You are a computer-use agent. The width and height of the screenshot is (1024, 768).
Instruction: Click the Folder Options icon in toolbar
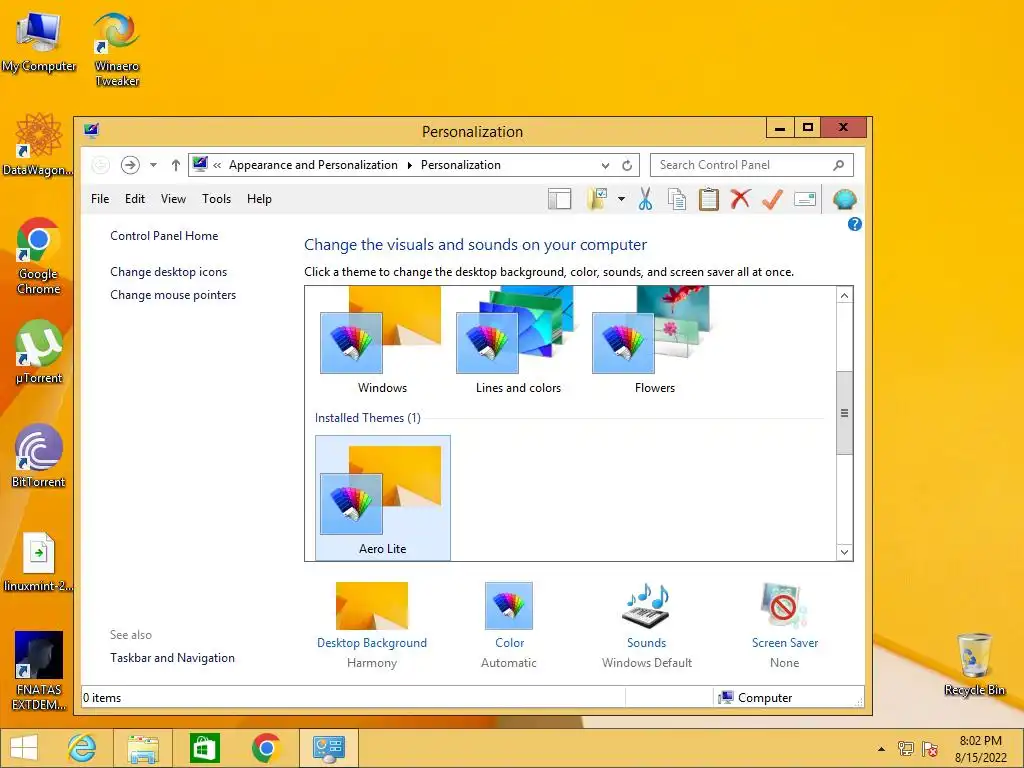pos(597,199)
